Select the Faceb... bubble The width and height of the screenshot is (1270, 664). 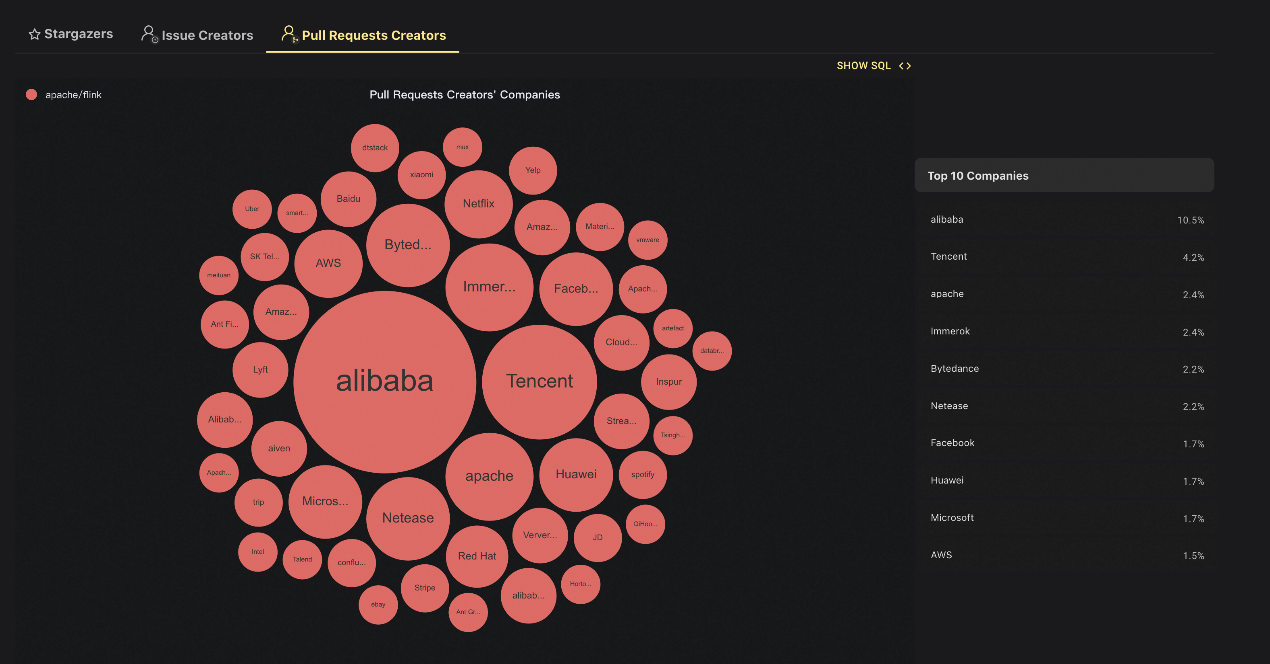[576, 289]
